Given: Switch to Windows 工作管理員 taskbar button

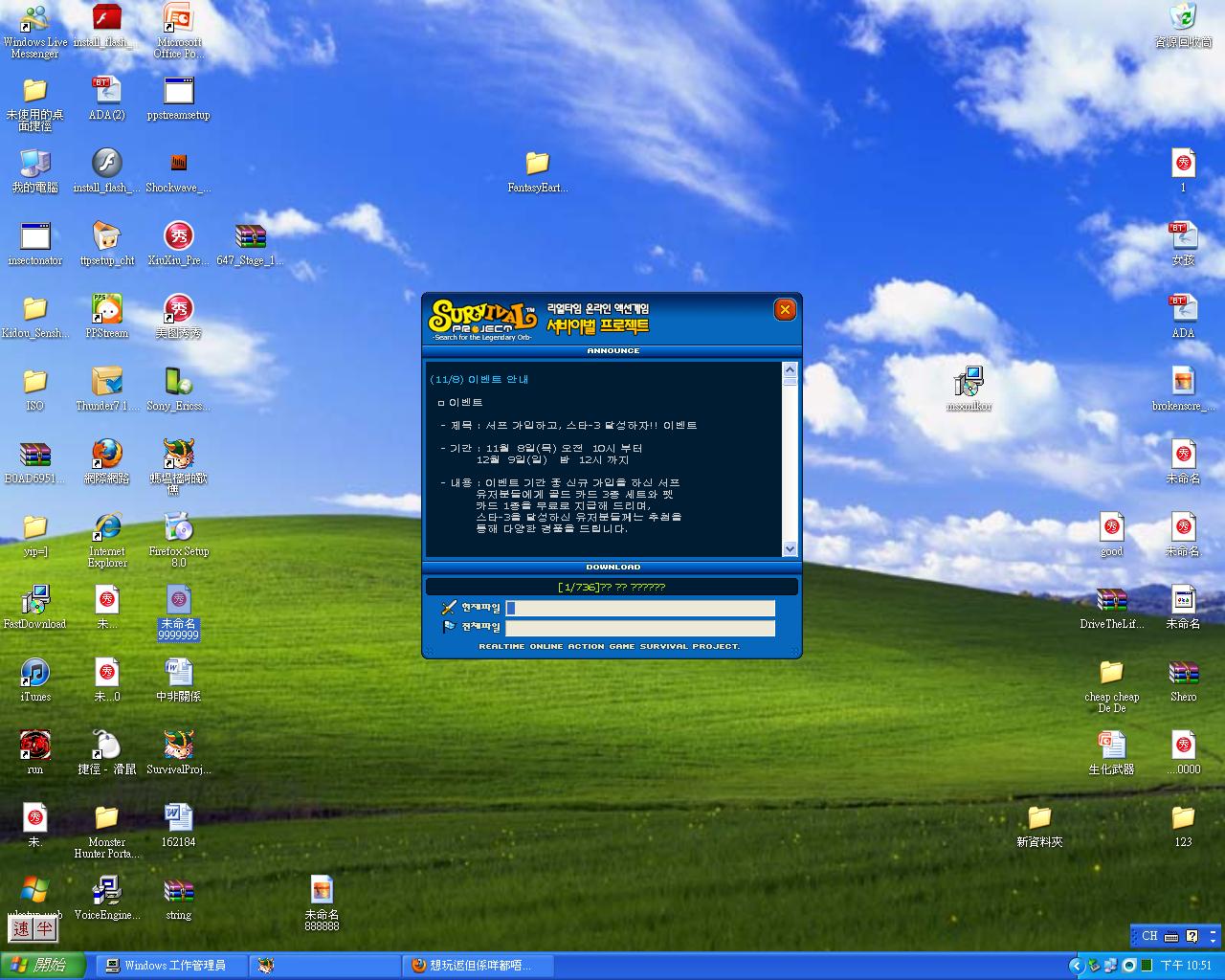Looking at the screenshot, I should (x=171, y=966).
